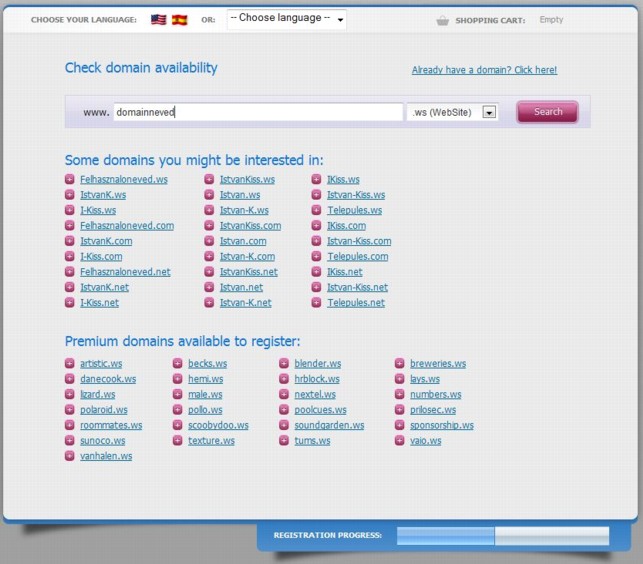Click plus icon next to vaio.ws

point(399,441)
